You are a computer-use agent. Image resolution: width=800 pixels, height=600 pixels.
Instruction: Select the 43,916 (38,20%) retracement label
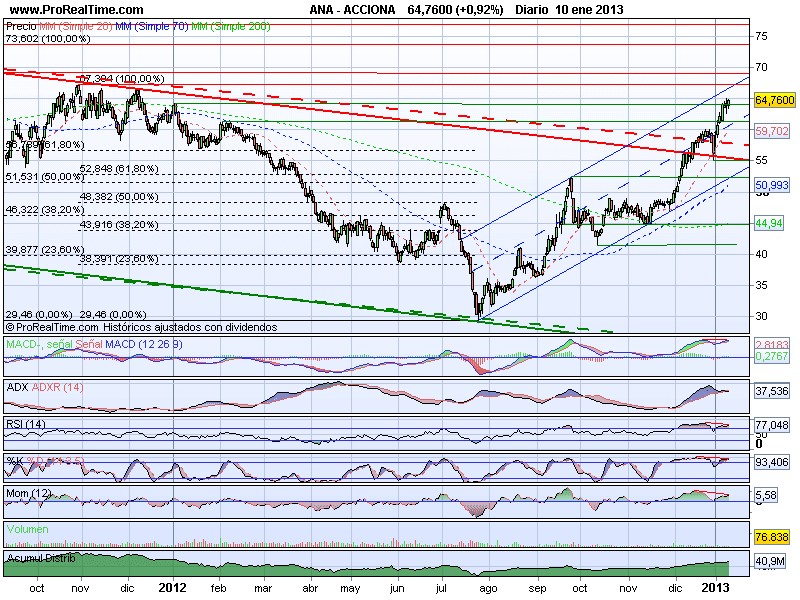click(119, 224)
